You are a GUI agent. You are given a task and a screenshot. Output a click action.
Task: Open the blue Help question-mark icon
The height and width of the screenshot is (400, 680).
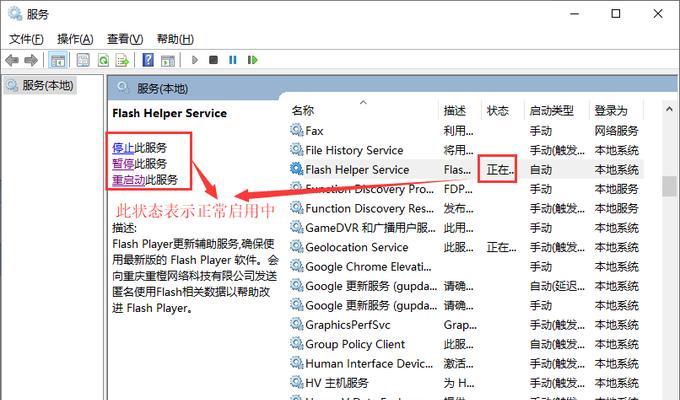(x=148, y=59)
